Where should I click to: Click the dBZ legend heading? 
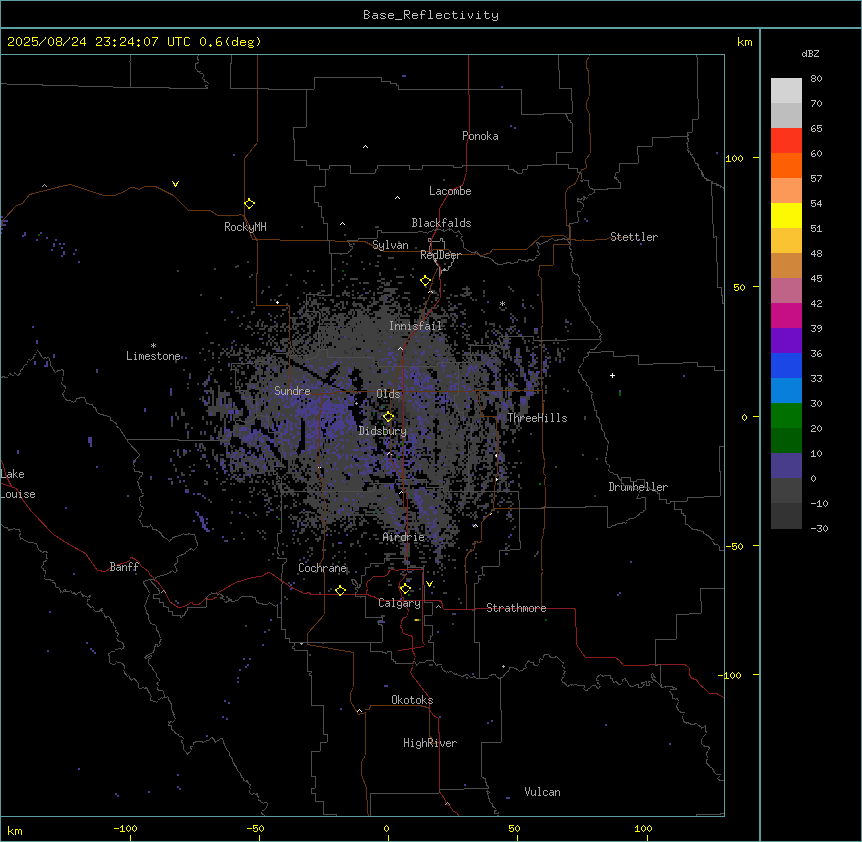[x=810, y=53]
